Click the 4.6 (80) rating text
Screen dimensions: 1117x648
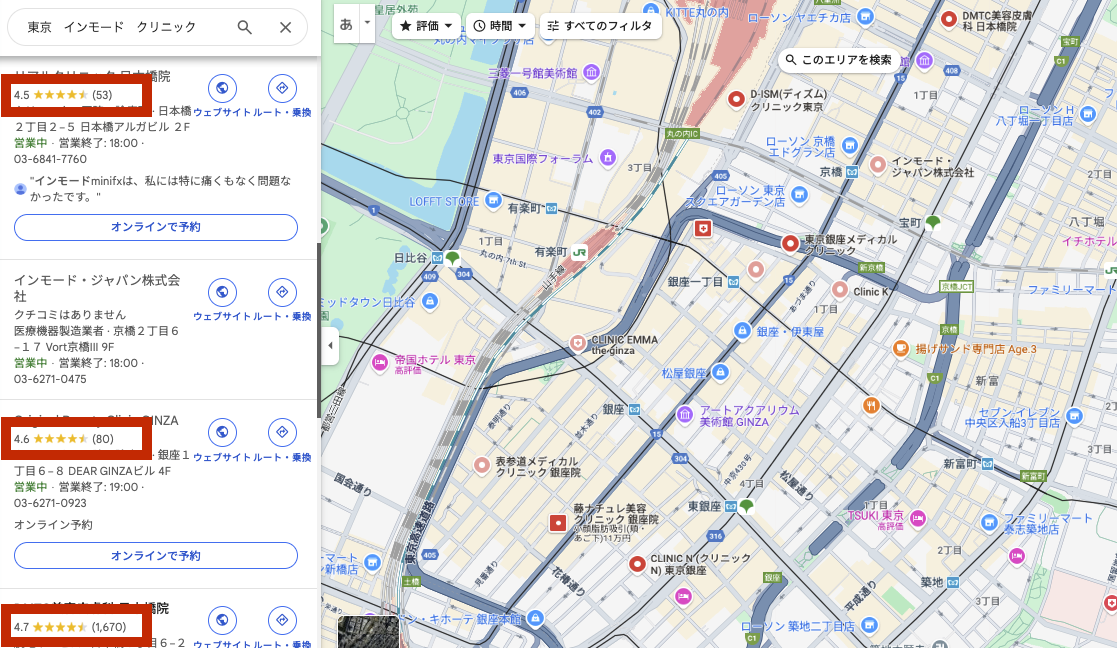tap(64, 439)
